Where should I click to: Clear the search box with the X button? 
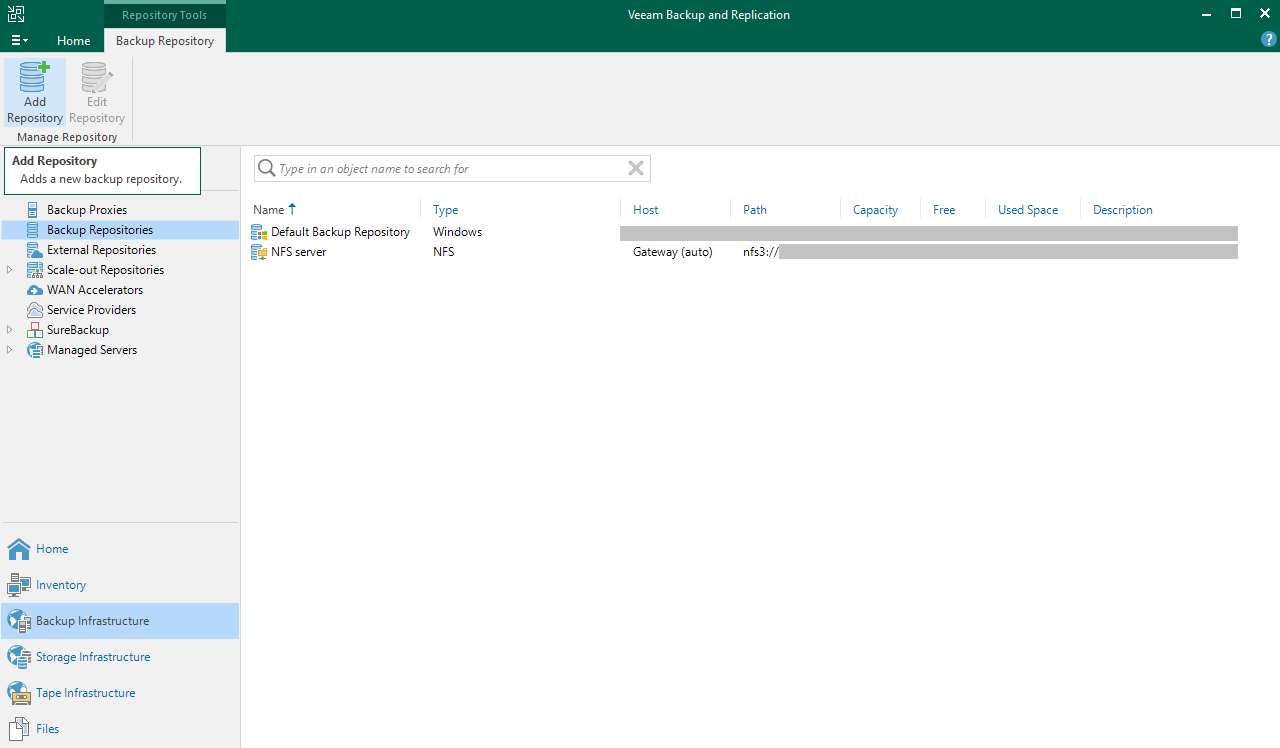636,168
